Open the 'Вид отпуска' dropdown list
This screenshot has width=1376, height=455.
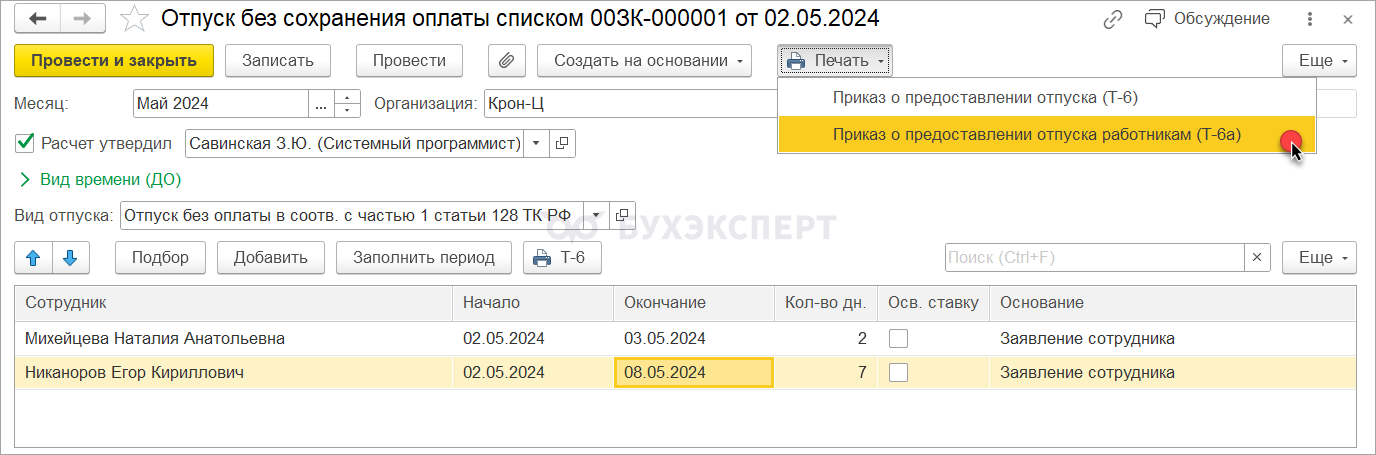point(596,215)
